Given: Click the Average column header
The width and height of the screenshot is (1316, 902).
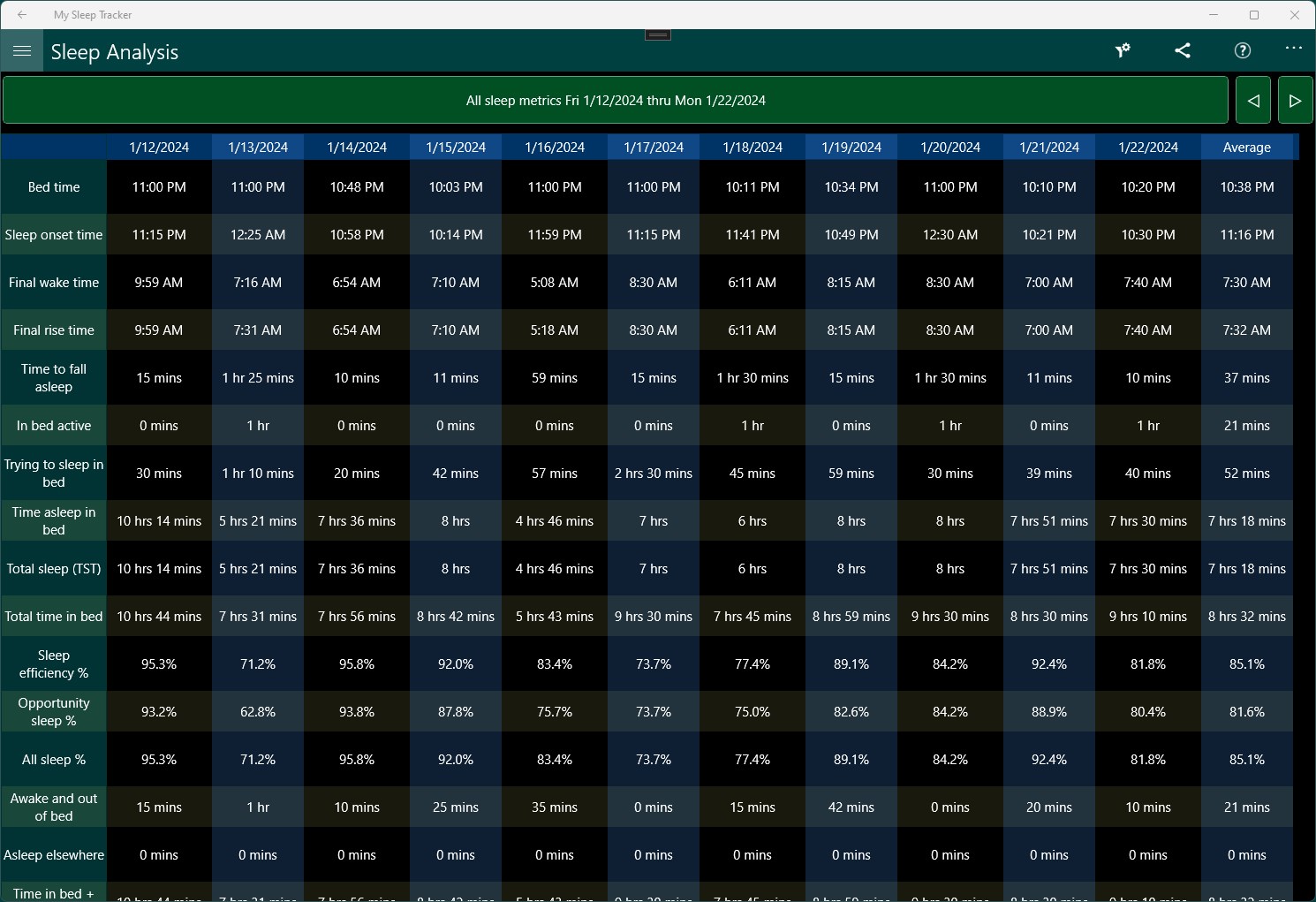Looking at the screenshot, I should 1247,148.
